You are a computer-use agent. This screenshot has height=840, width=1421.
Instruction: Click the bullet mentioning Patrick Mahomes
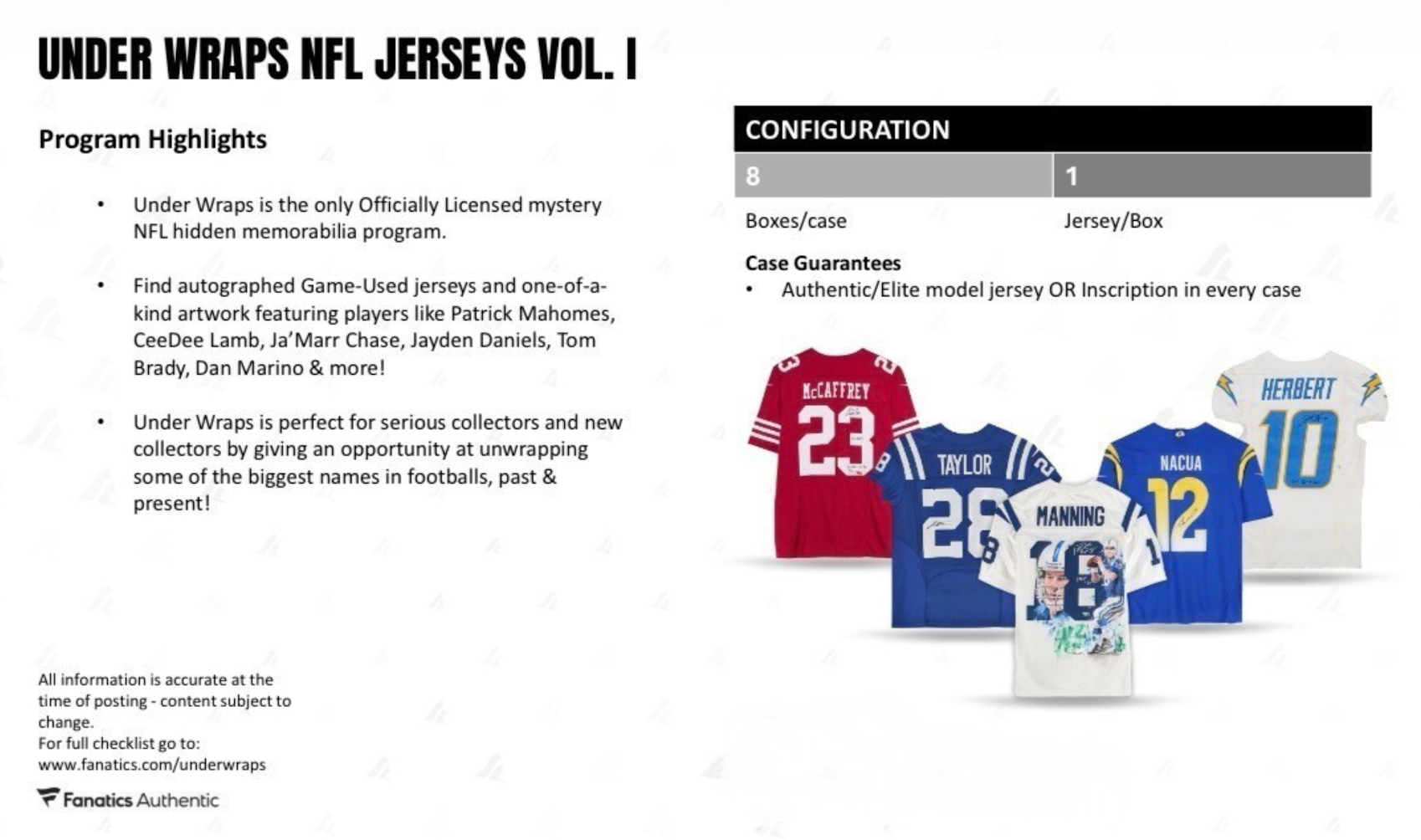point(374,326)
